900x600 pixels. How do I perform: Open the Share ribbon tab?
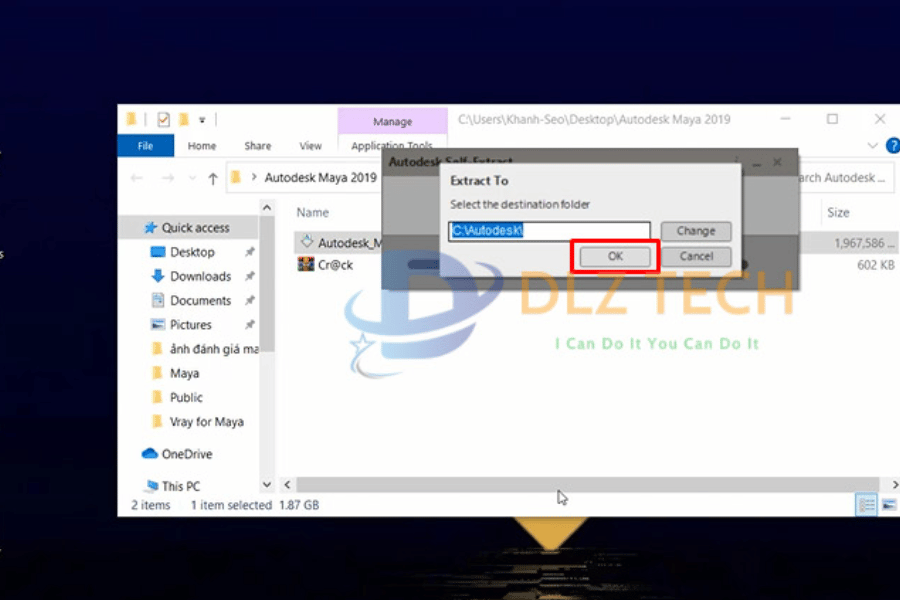coord(257,146)
